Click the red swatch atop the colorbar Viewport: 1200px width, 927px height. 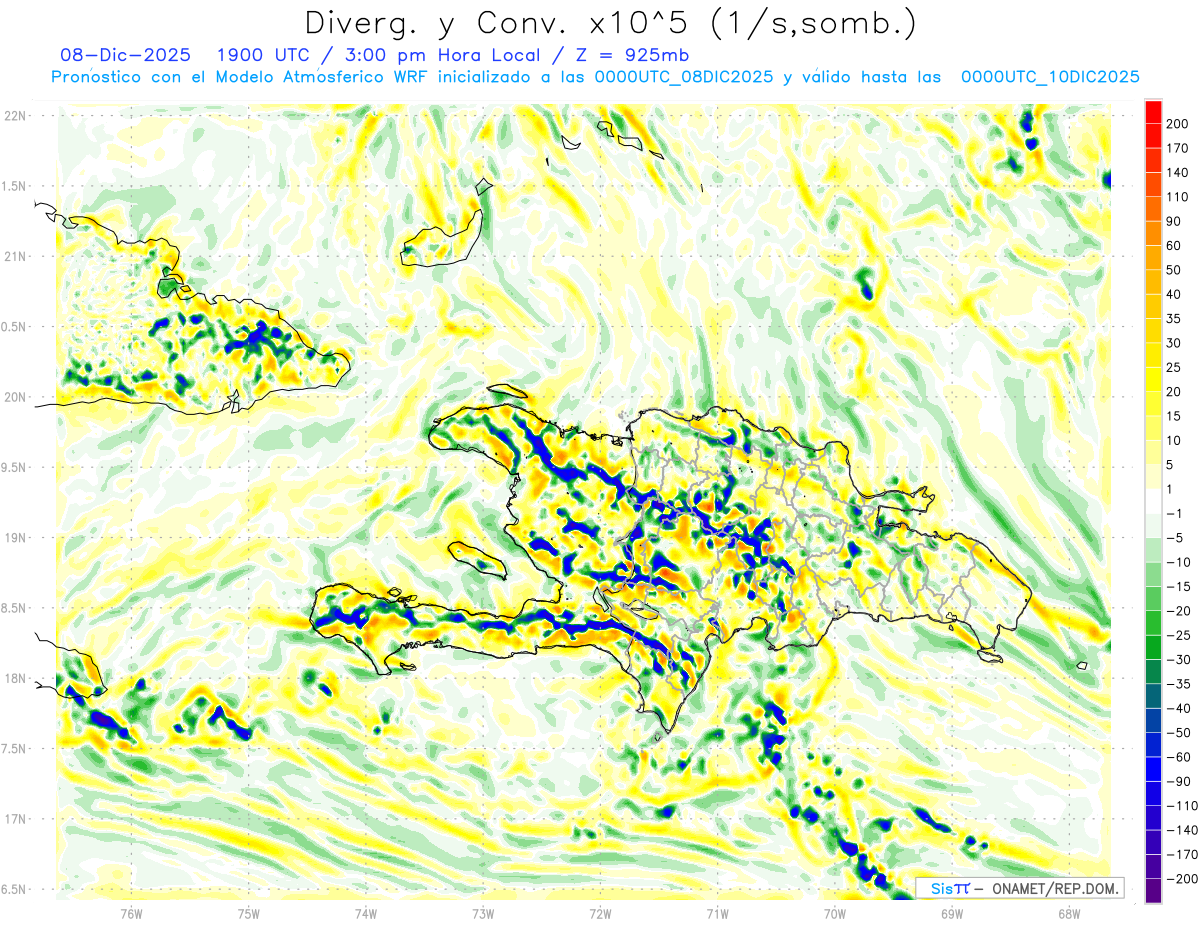[x=1154, y=111]
